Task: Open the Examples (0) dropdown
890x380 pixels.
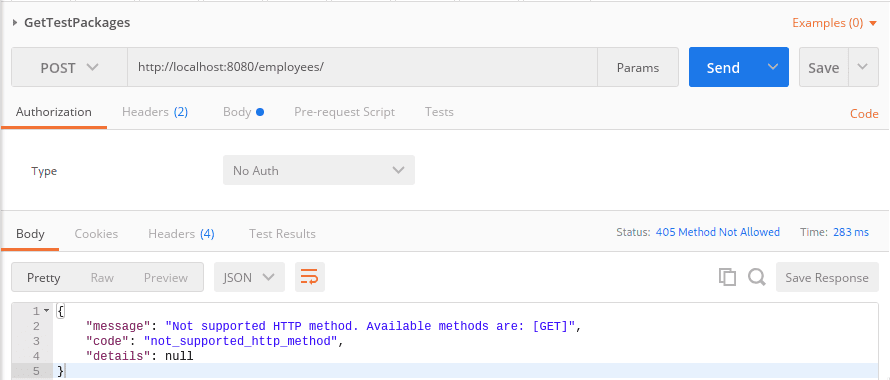Action: [x=835, y=23]
